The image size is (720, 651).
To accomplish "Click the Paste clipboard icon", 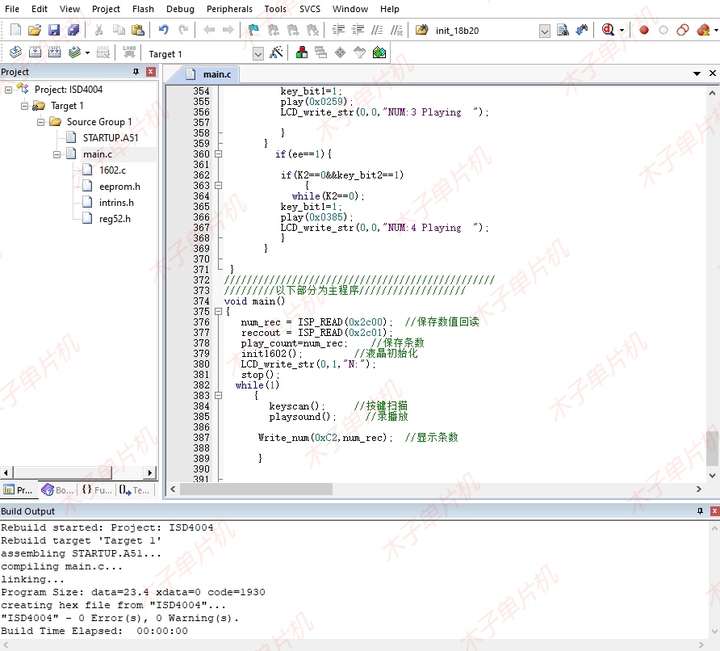I will tap(138, 30).
